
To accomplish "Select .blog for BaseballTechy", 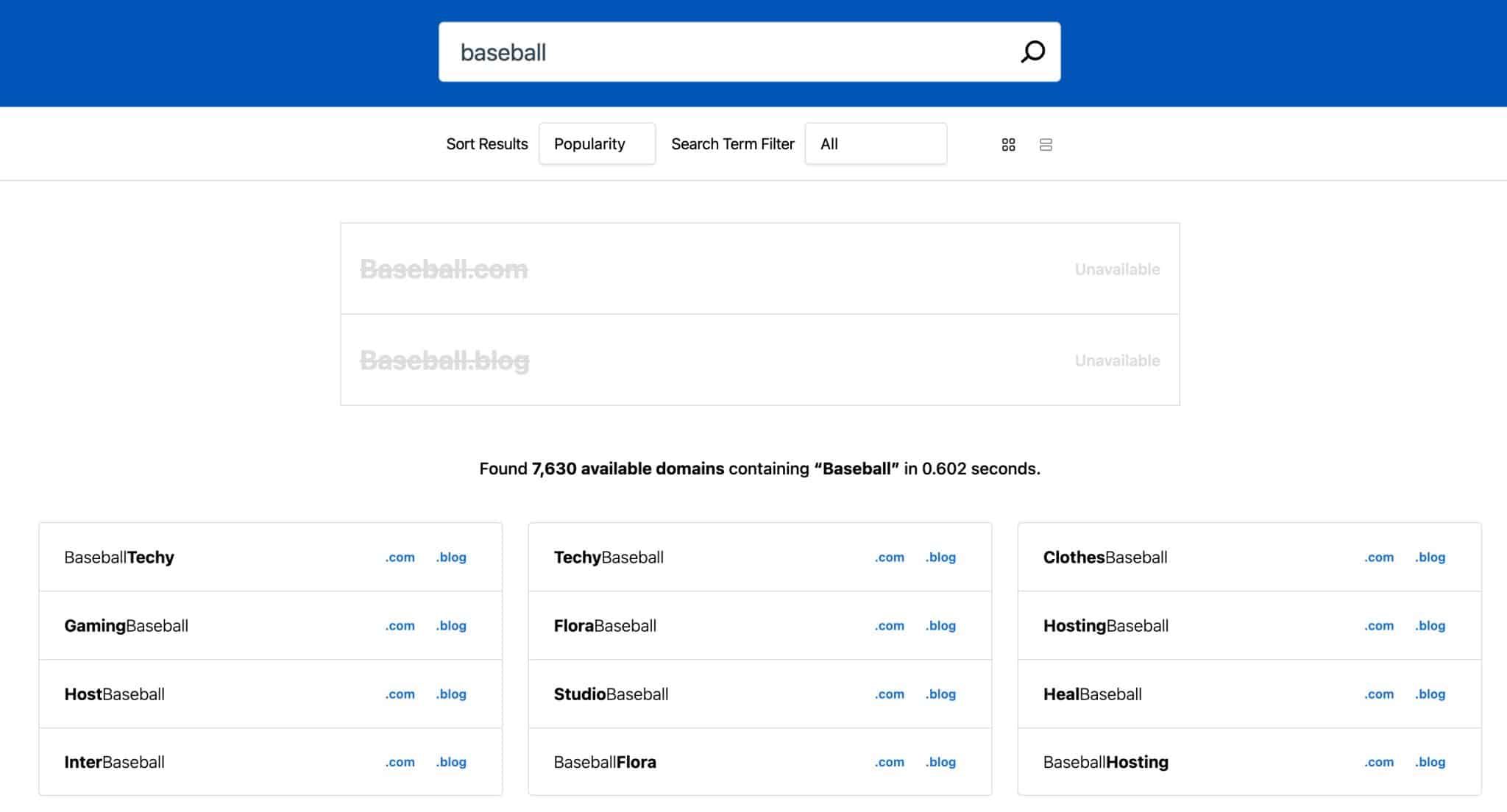I will 451,558.
